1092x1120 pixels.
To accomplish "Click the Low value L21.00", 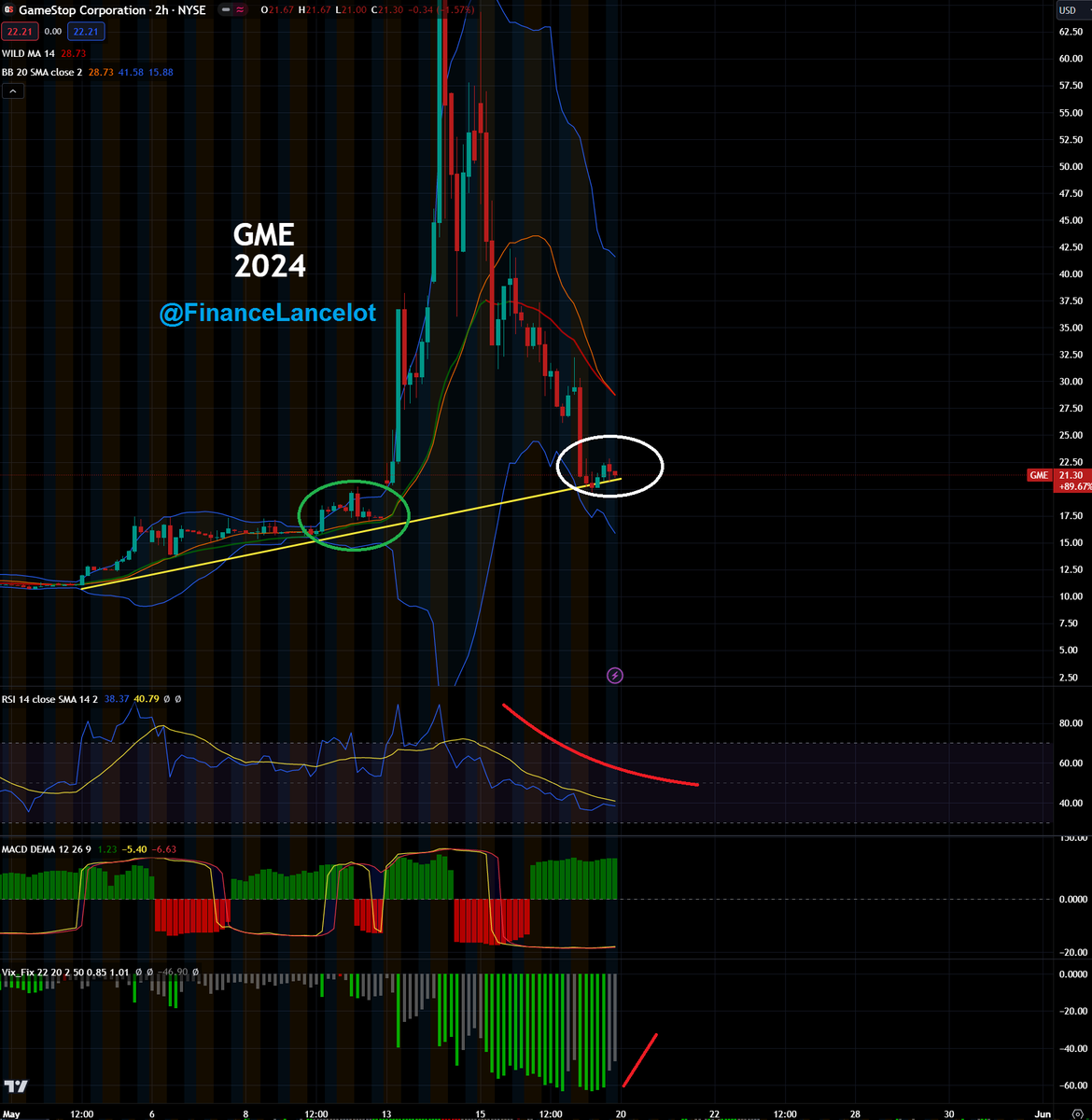I will tap(349, 10).
